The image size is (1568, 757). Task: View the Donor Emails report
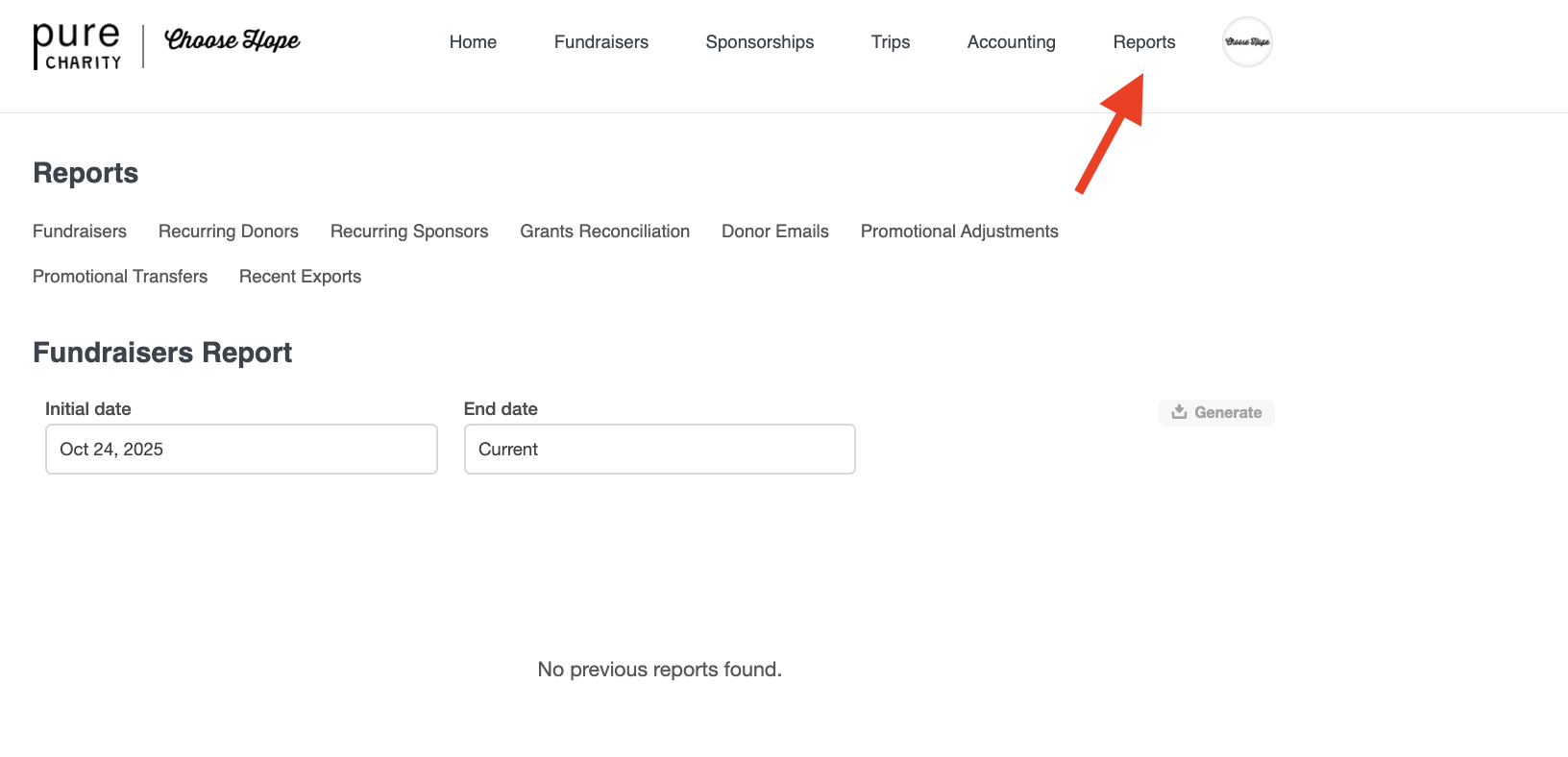[x=774, y=232]
